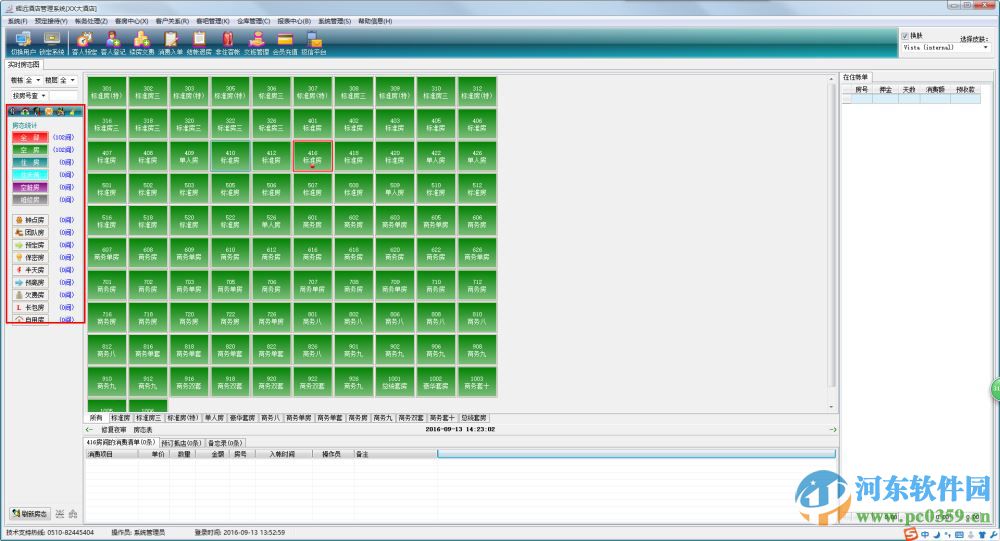The image size is (1000, 541).
Task: Click the 预离房 pre-departure room filter button
Action: [x=30, y=282]
